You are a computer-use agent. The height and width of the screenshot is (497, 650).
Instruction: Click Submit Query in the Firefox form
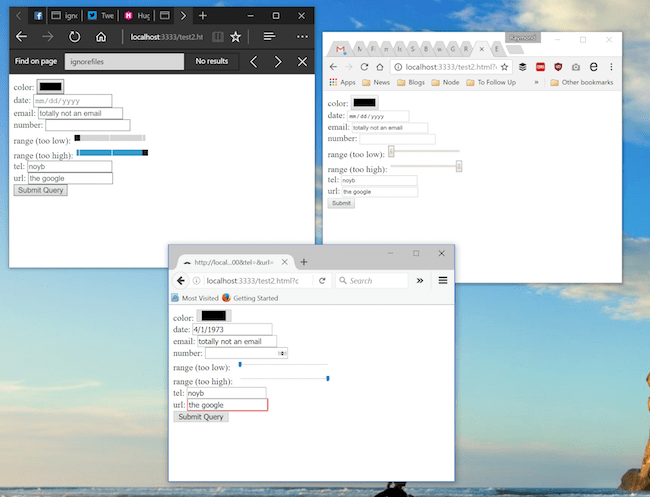[x=201, y=417]
